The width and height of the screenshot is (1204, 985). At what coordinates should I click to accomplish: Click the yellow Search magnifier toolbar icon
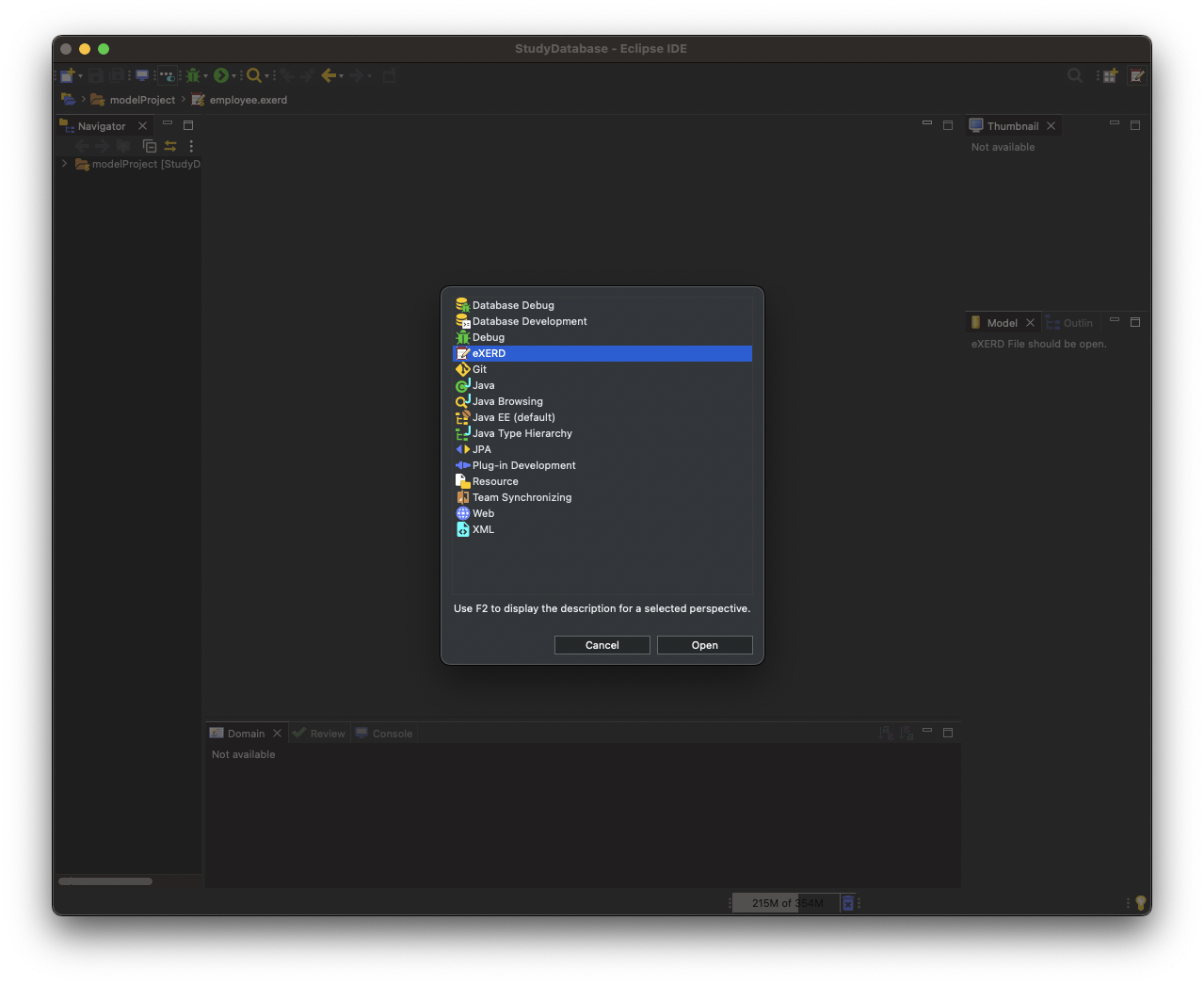pyautogui.click(x=253, y=75)
